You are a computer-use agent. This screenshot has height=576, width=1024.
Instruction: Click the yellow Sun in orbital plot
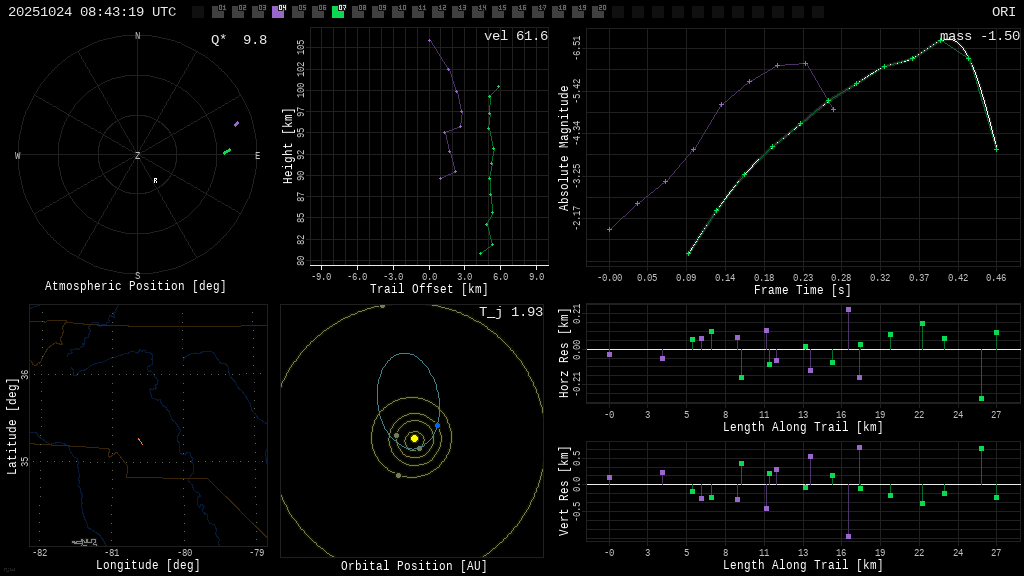414,438
